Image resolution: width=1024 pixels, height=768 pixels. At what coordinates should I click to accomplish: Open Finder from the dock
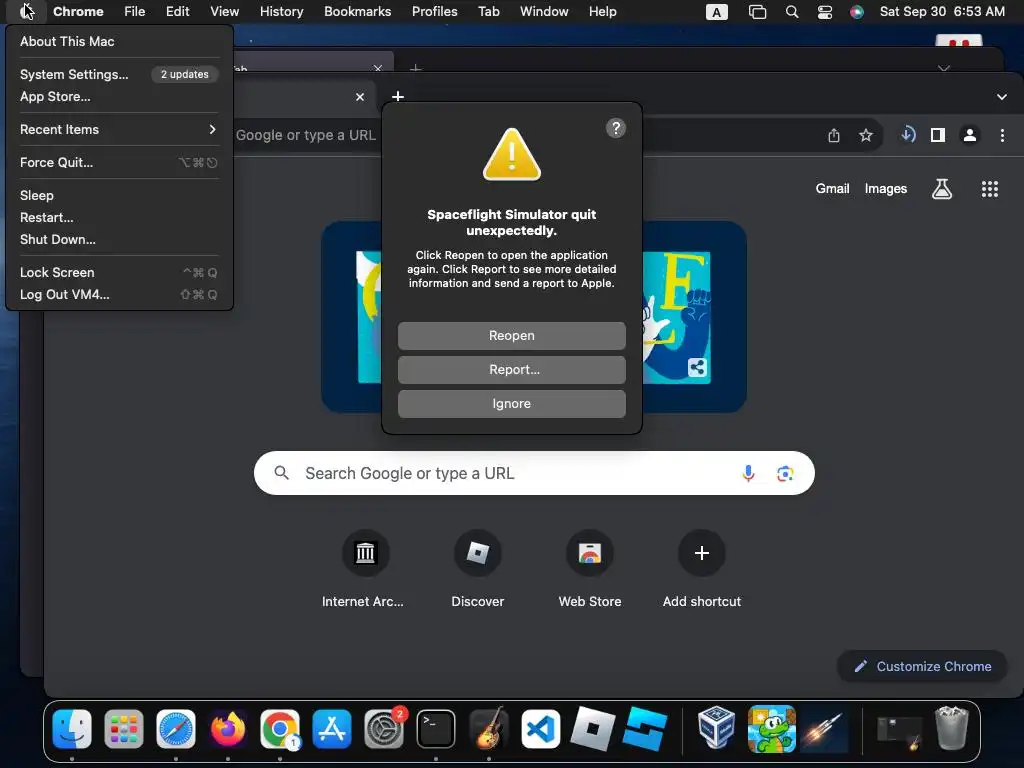pyautogui.click(x=72, y=729)
